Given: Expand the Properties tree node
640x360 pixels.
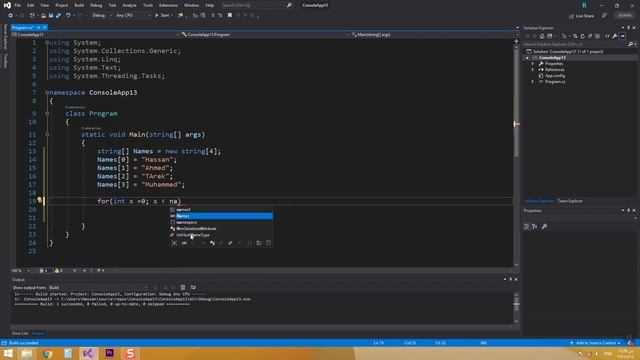Looking at the screenshot, I should tap(533, 64).
